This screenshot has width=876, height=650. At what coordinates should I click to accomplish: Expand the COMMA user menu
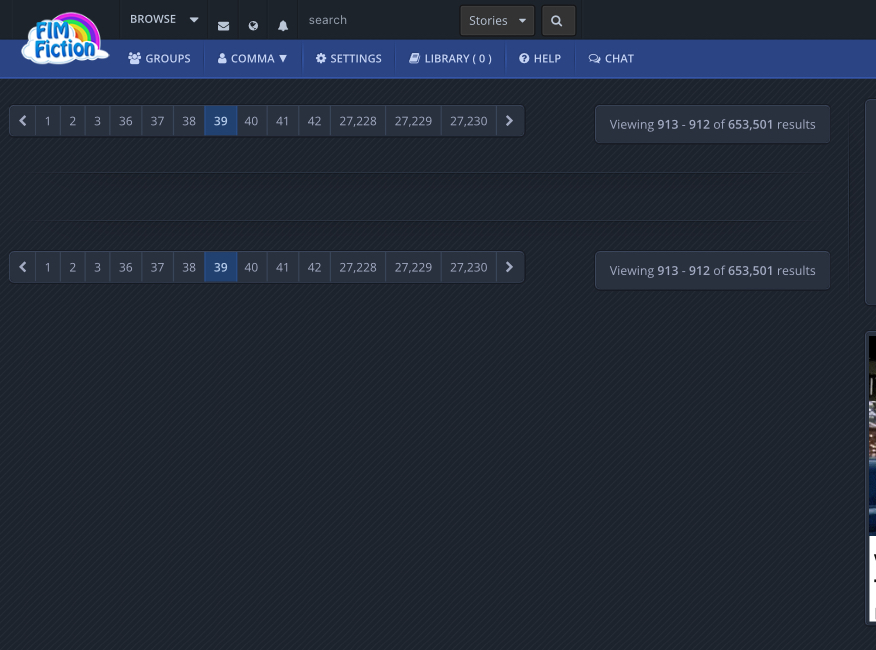tap(253, 59)
